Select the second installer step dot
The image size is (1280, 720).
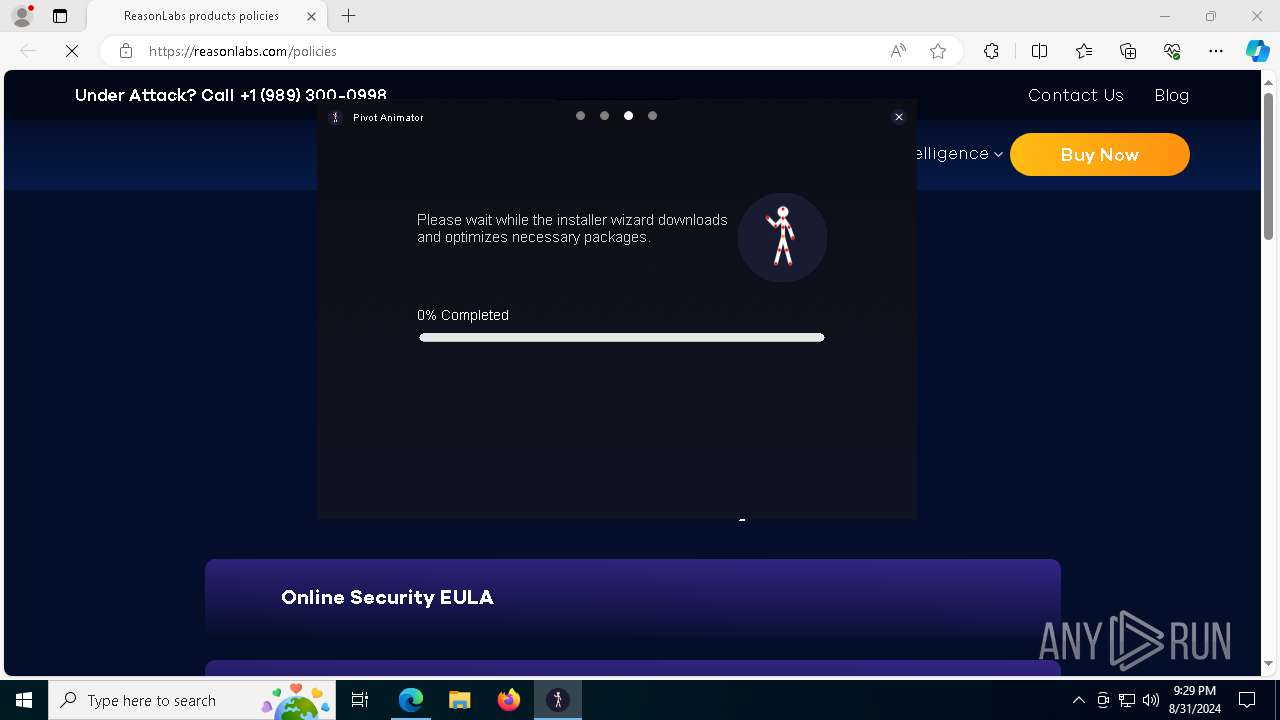tap(604, 116)
